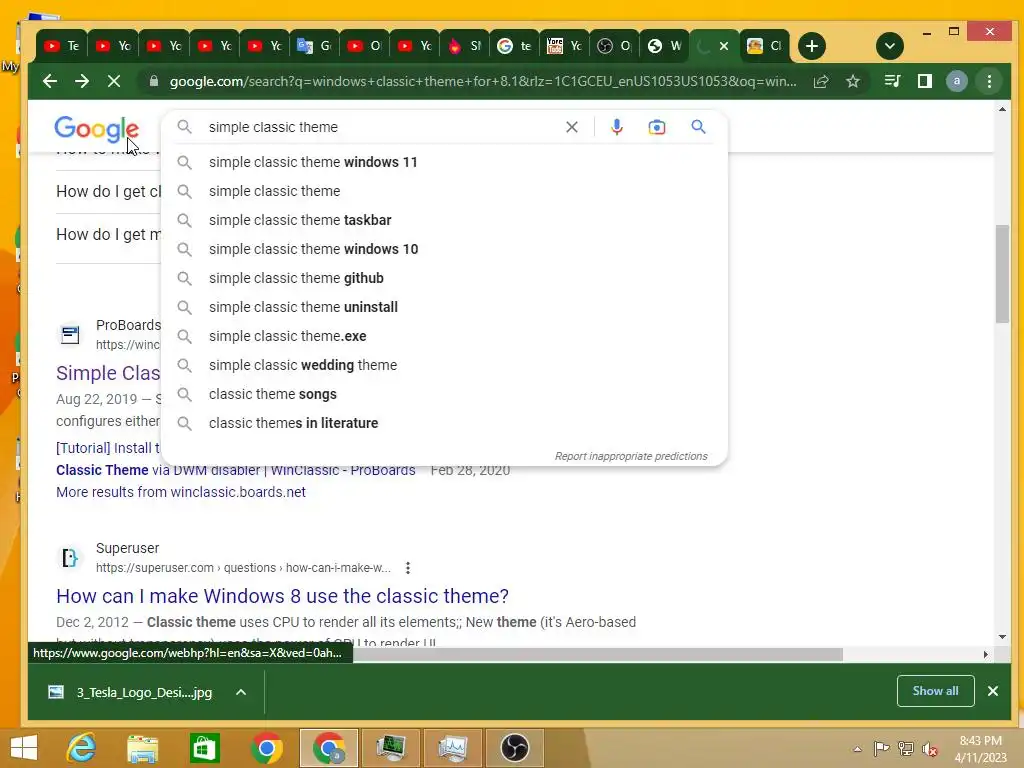1024x768 pixels.
Task: Open OBS Studio from taskbar
Action: pyautogui.click(x=515, y=748)
